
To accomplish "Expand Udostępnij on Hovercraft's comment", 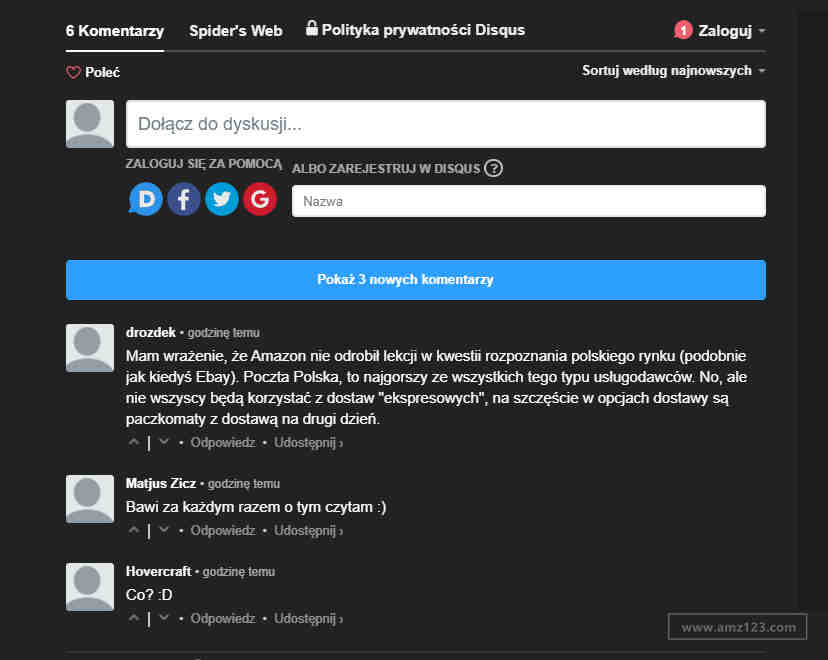I will tap(308, 618).
